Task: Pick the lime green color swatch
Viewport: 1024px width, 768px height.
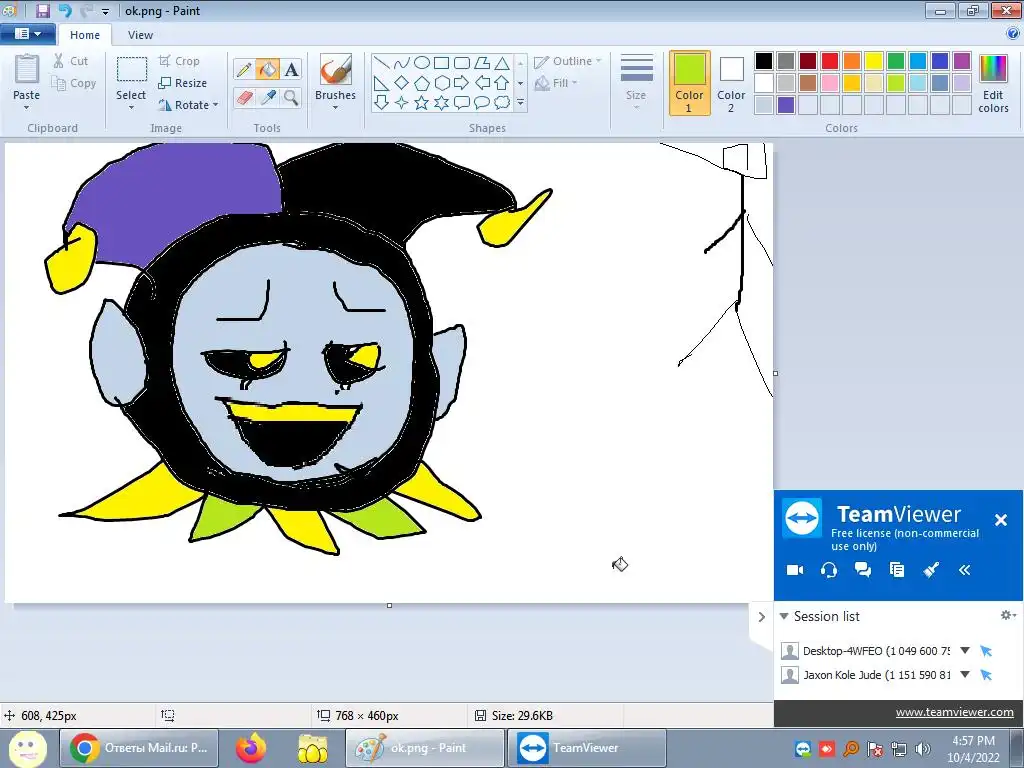Action: (895, 83)
